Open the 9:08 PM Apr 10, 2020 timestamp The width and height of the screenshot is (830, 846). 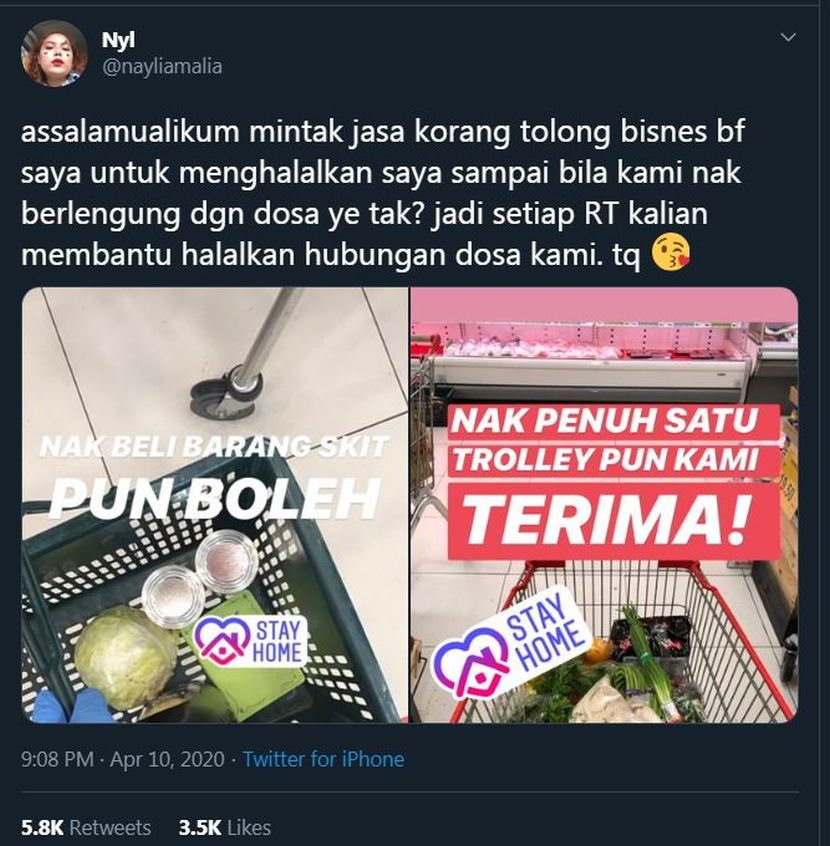coord(123,759)
